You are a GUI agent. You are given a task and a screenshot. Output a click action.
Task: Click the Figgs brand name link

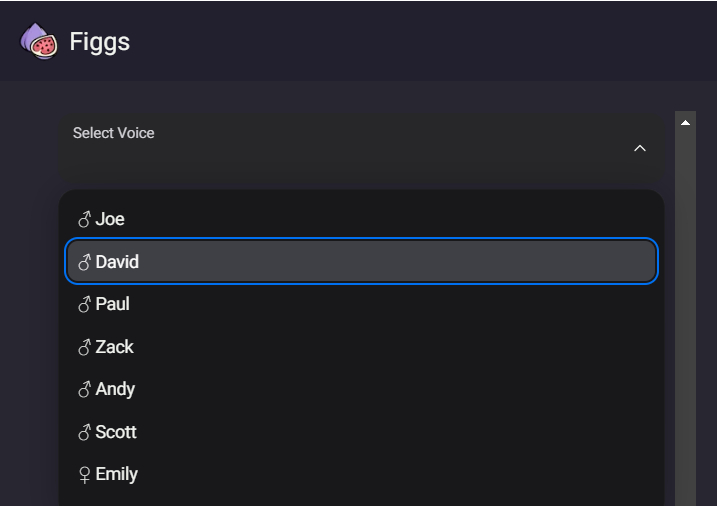click(99, 42)
